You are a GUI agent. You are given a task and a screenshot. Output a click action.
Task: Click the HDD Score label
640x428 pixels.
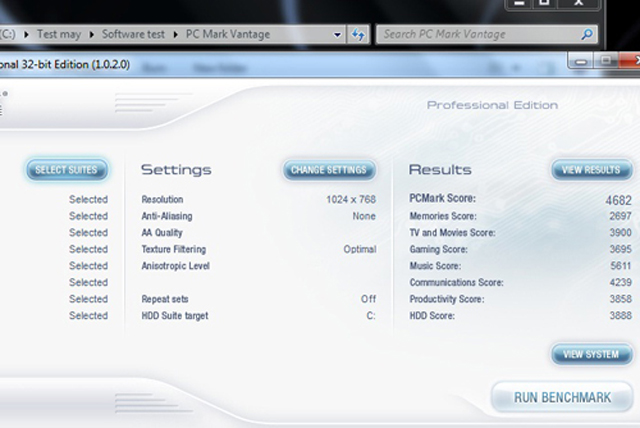point(432,316)
